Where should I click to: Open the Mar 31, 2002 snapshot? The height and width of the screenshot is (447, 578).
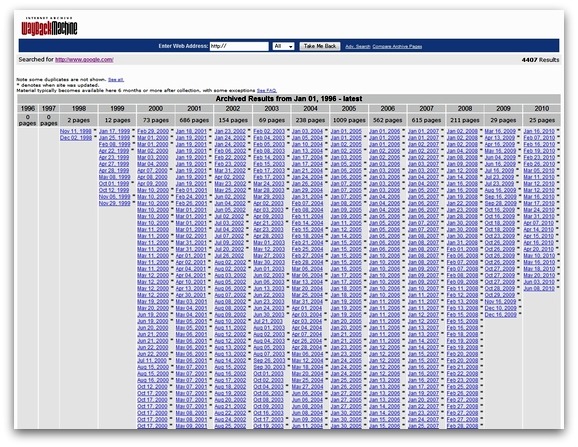pyautogui.click(x=230, y=171)
